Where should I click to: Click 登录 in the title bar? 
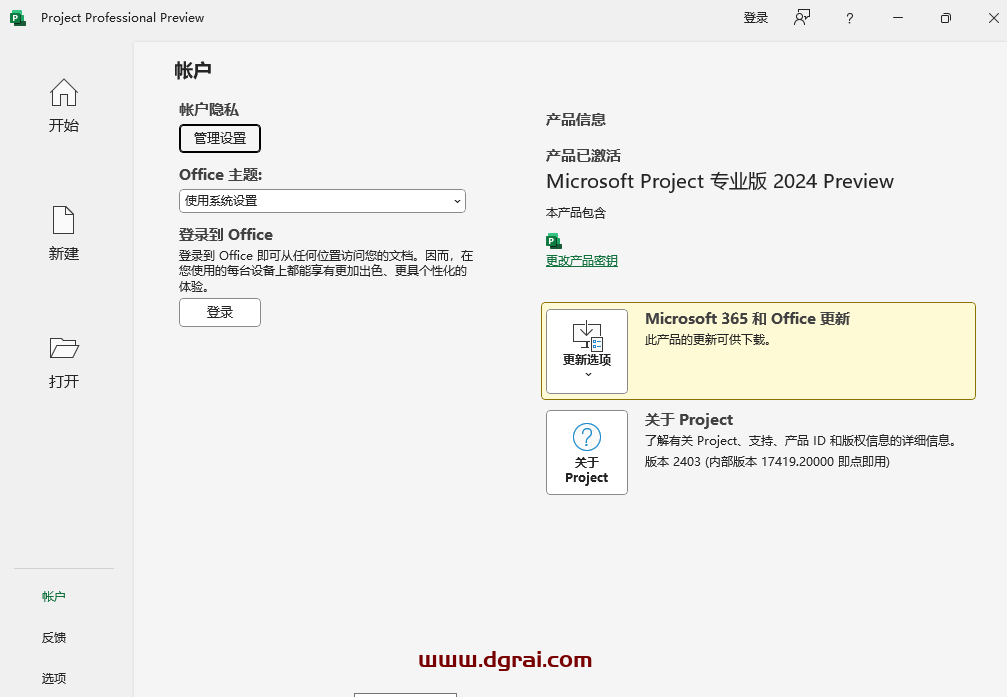click(756, 18)
